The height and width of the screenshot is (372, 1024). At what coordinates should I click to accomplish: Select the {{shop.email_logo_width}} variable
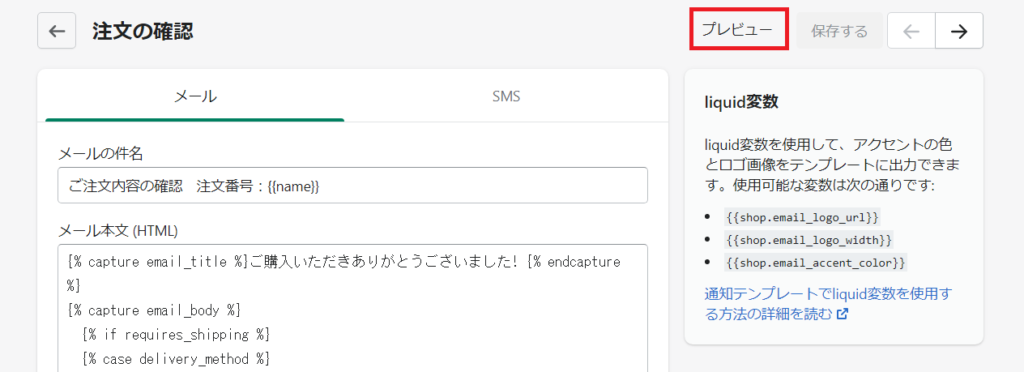click(808, 239)
